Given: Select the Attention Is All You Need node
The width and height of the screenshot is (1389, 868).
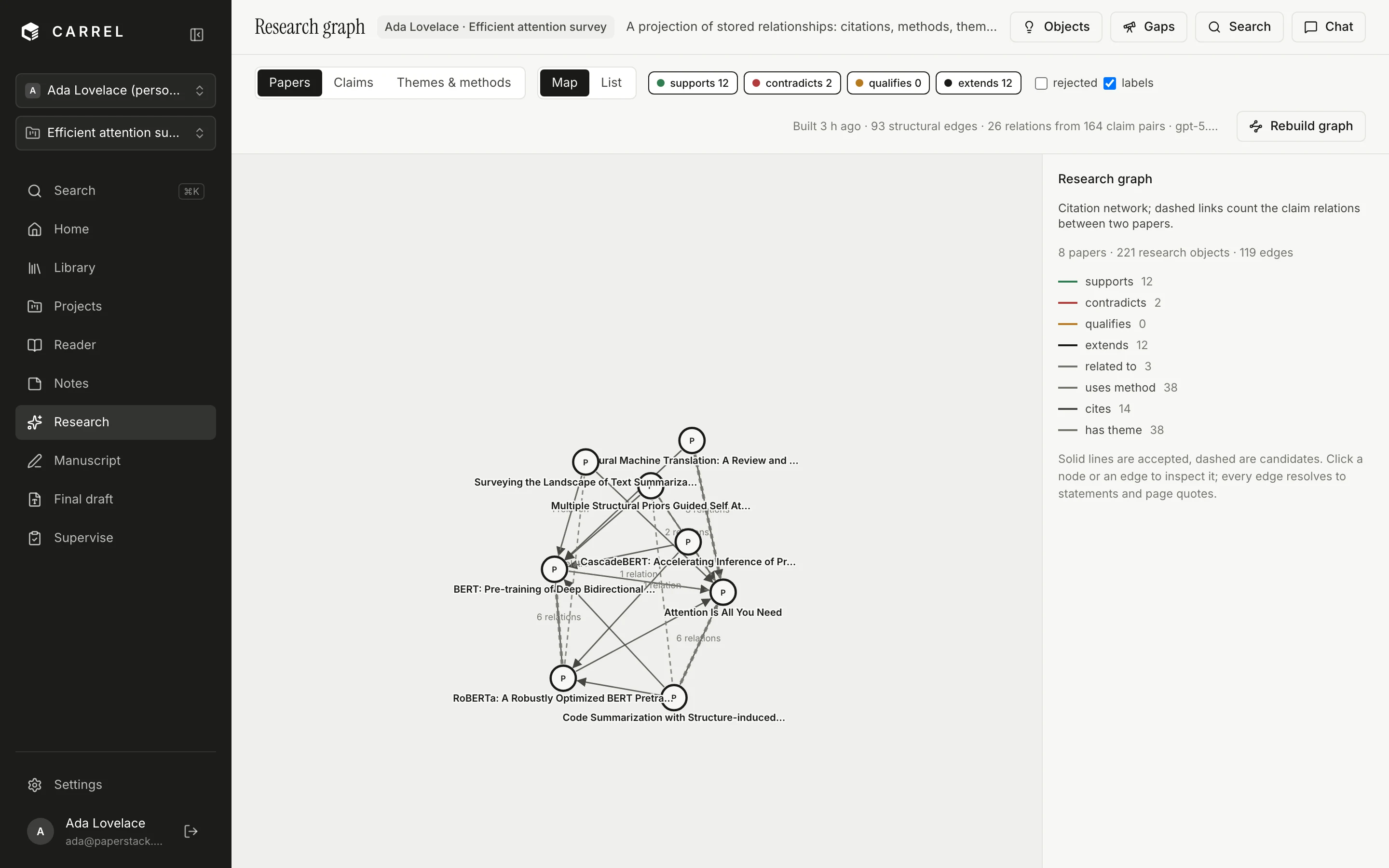Looking at the screenshot, I should (722, 592).
